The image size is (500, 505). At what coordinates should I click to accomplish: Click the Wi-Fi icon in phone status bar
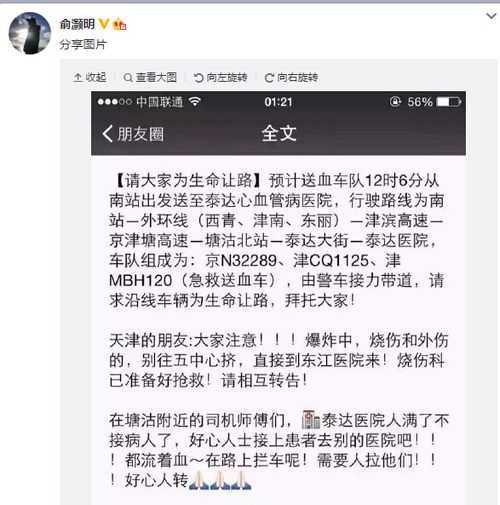(194, 101)
